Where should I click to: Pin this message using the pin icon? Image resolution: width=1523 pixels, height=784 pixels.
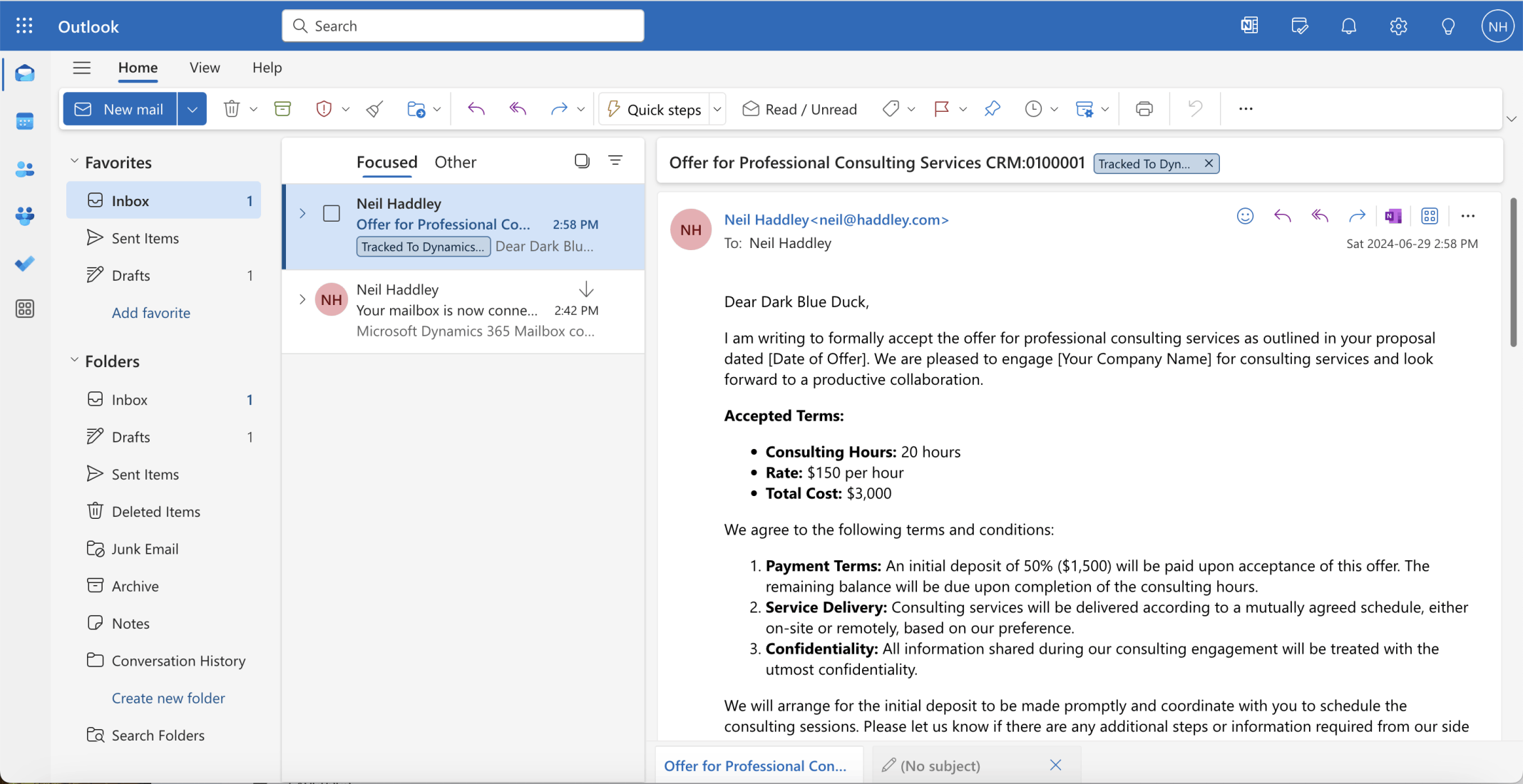(992, 108)
